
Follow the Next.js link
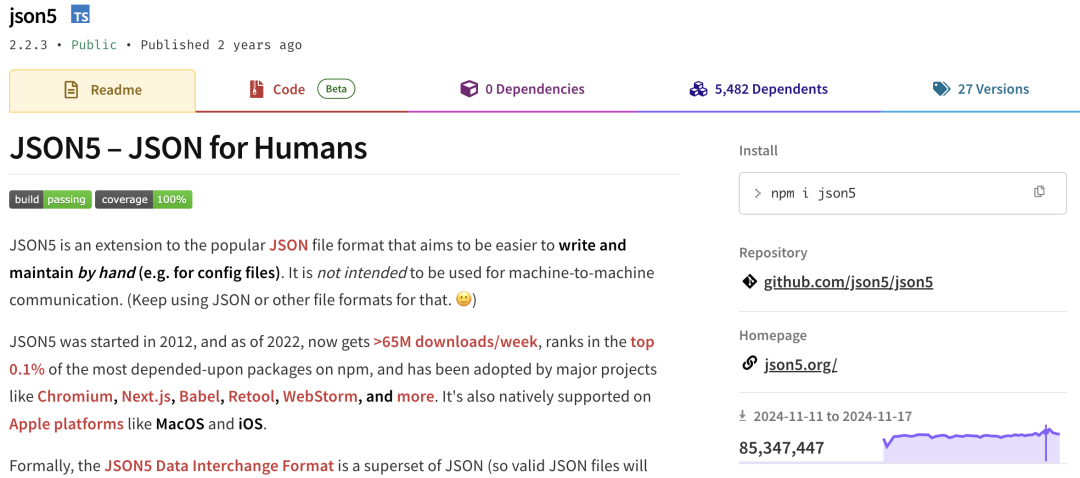[148, 396]
